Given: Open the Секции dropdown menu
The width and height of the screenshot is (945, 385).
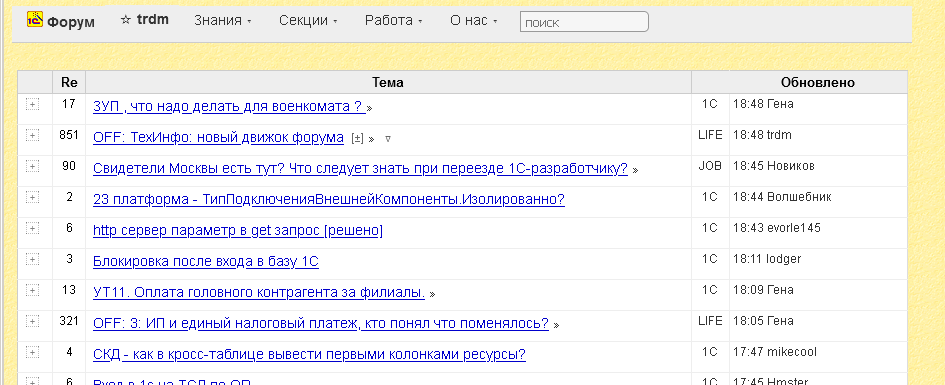Looking at the screenshot, I should 308,20.
